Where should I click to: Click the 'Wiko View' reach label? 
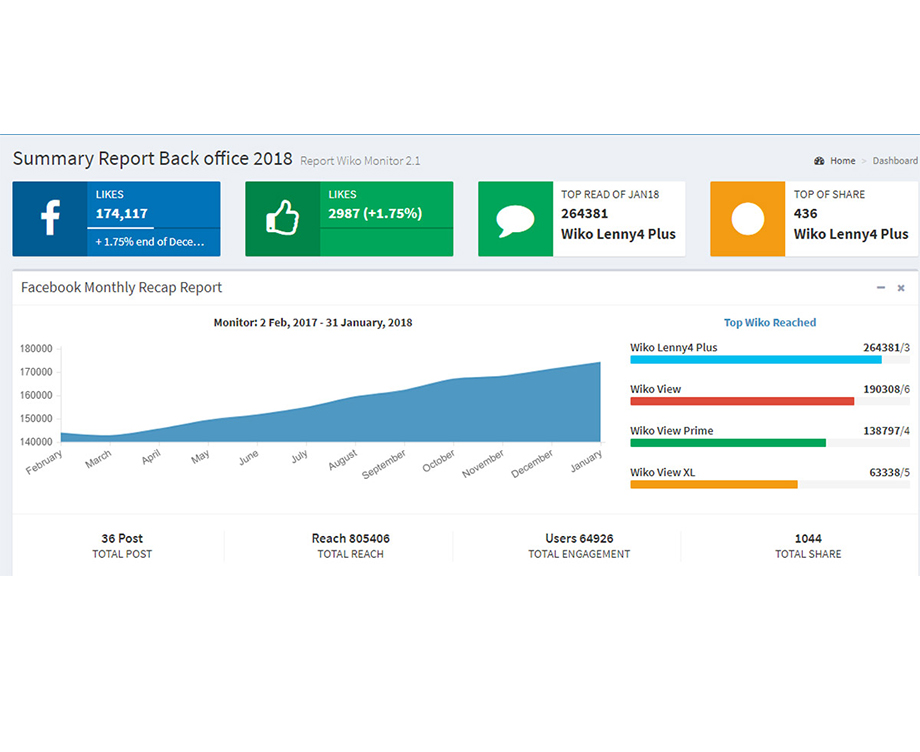655,389
